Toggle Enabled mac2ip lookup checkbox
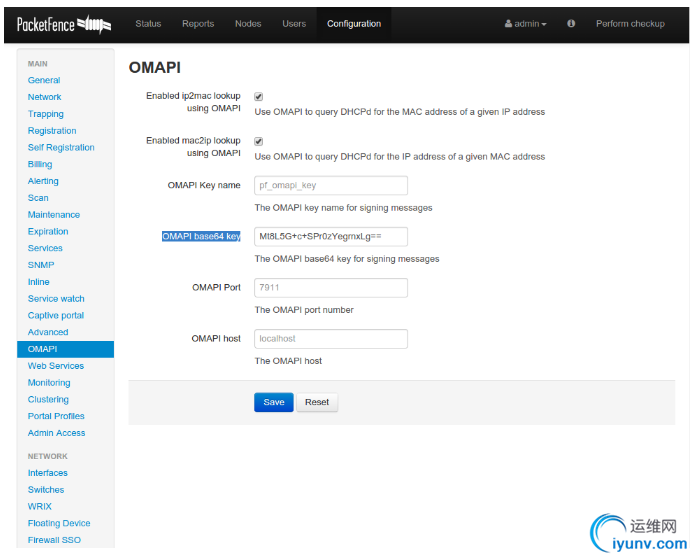Screen dimensions: 693x560 (x=259, y=141)
